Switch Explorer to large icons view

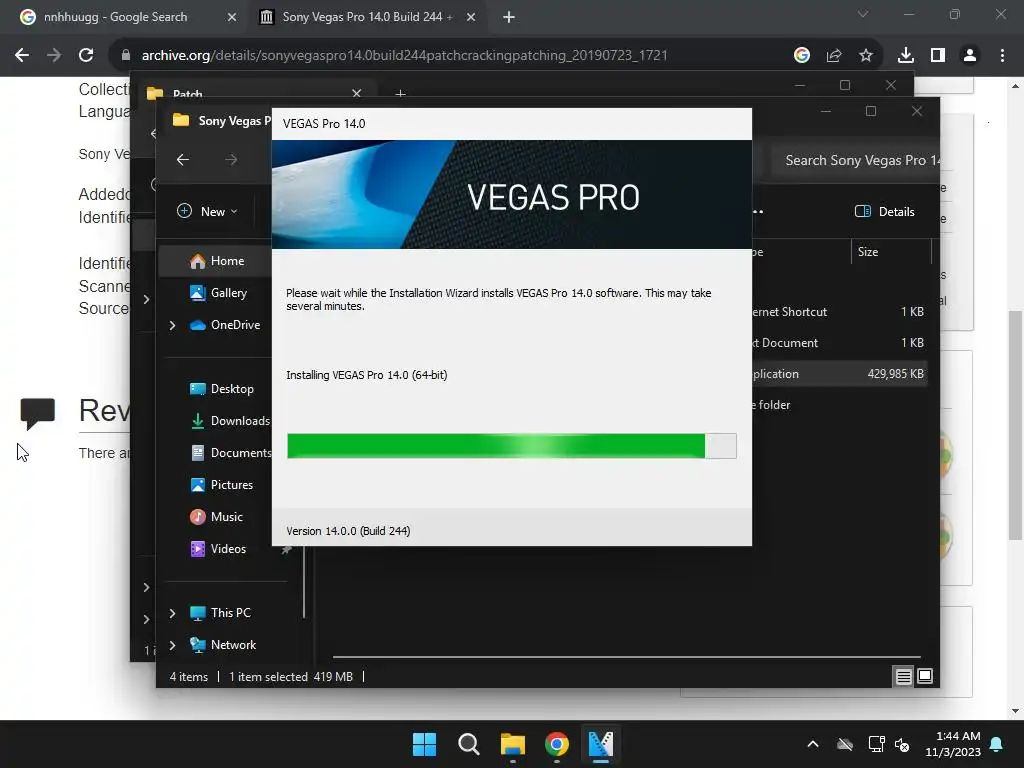tap(925, 677)
